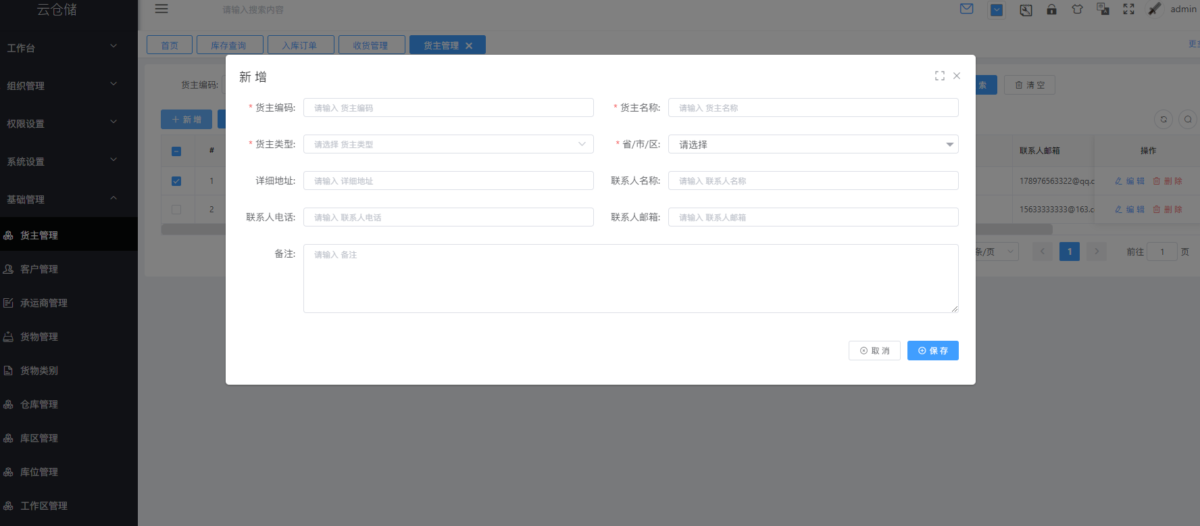Click into the 货主编码 input field
Screen dimensions: 1200x526
(x=448, y=107)
